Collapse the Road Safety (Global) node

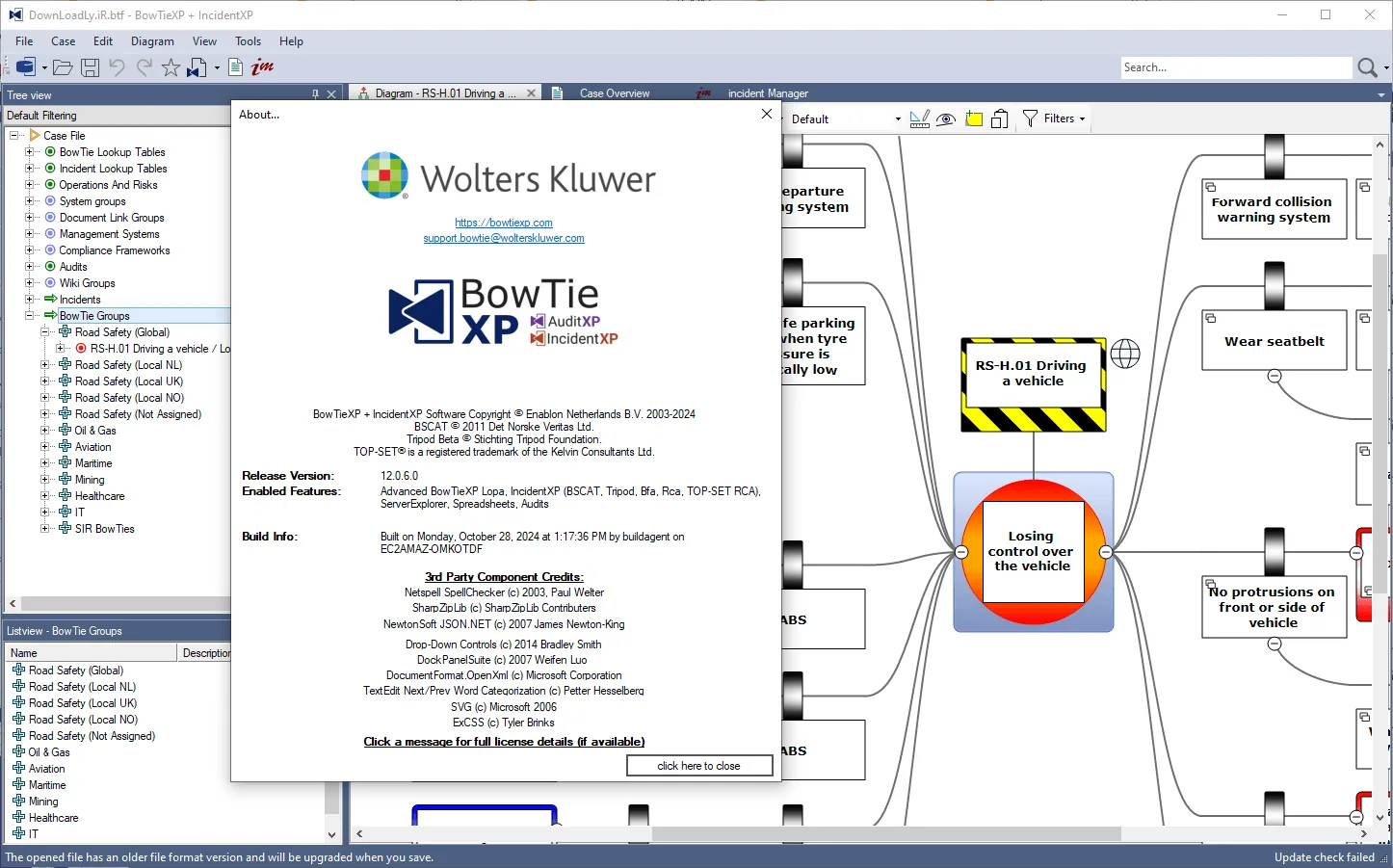click(x=45, y=332)
